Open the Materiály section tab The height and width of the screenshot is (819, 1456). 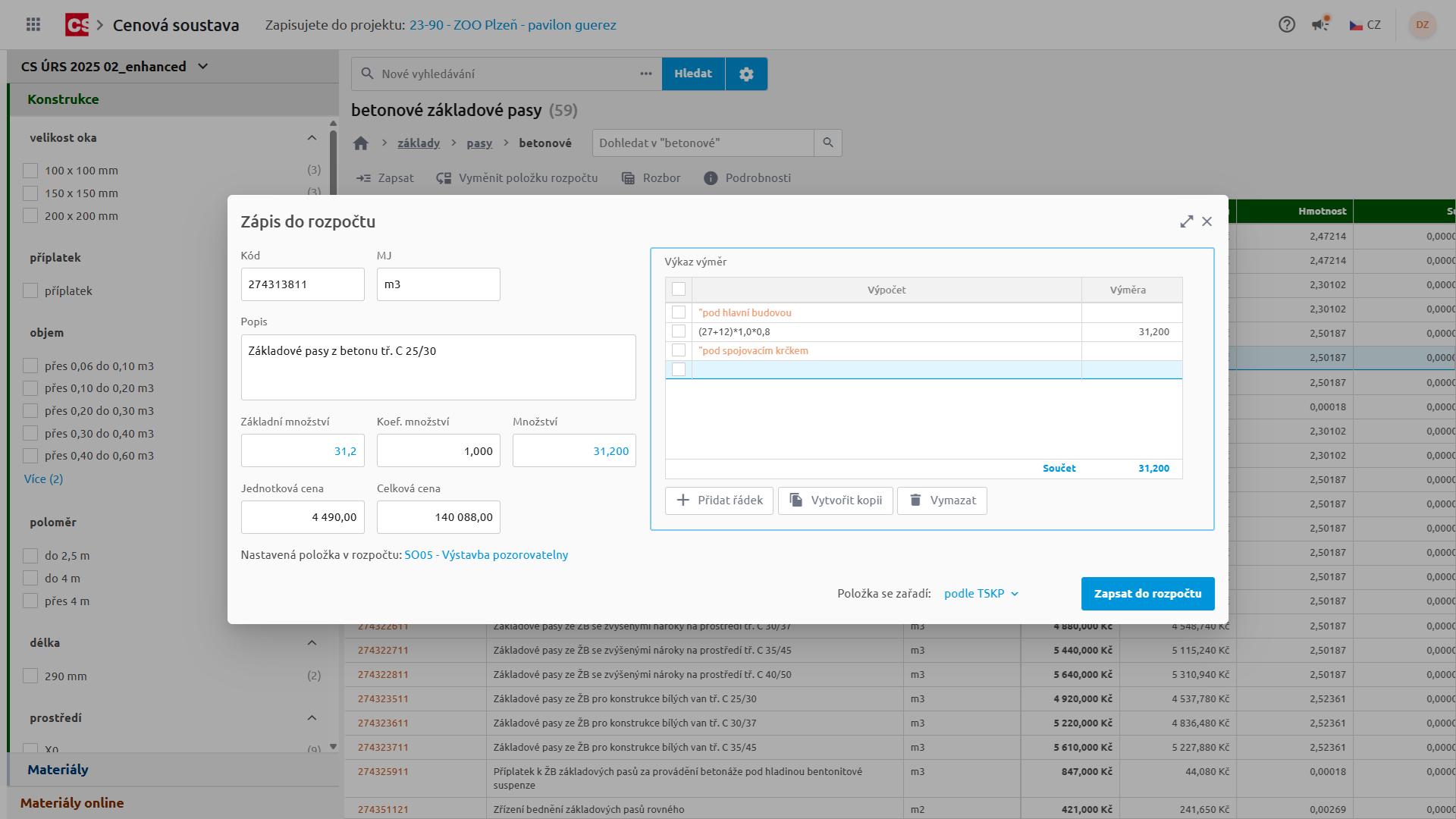pos(58,770)
